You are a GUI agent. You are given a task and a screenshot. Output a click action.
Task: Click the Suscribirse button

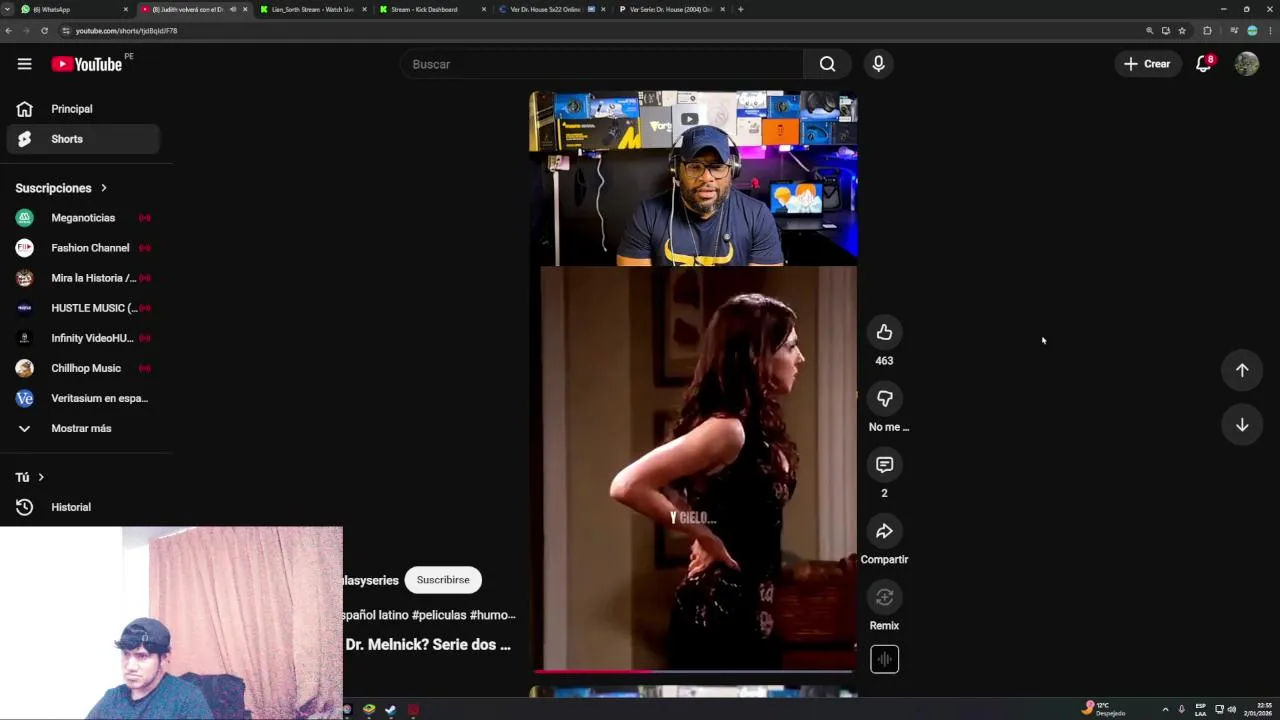point(443,580)
